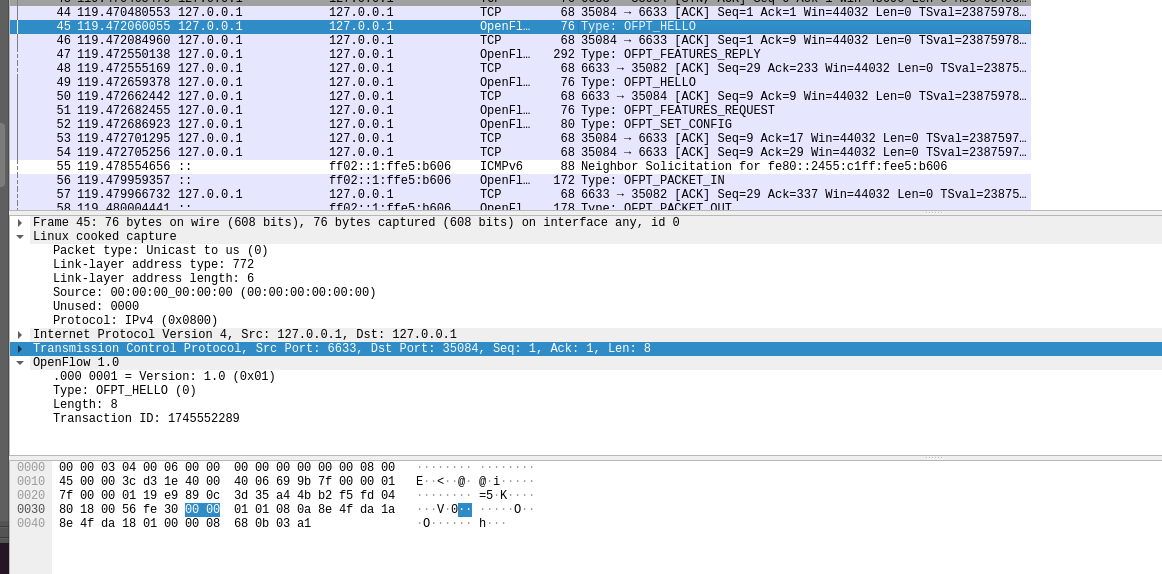Click hex offset 0010 row label
Viewport: 1162px width, 574px height.
point(31,481)
